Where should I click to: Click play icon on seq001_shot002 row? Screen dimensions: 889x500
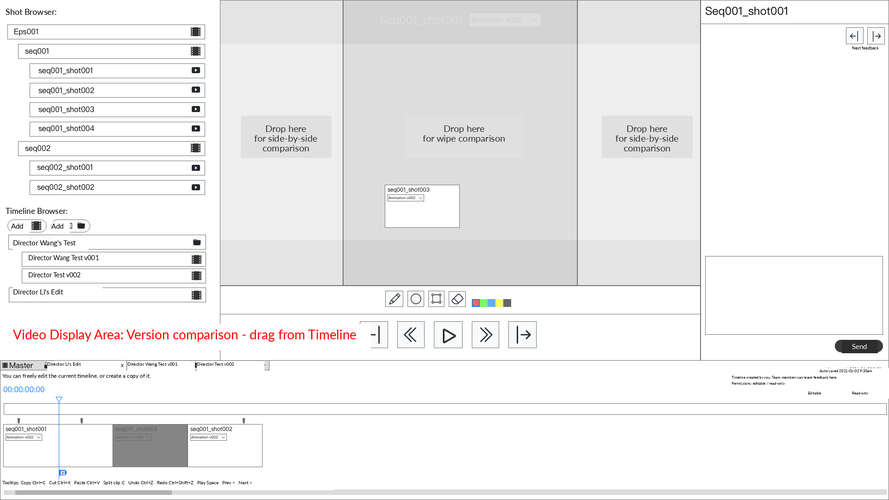[x=196, y=90]
